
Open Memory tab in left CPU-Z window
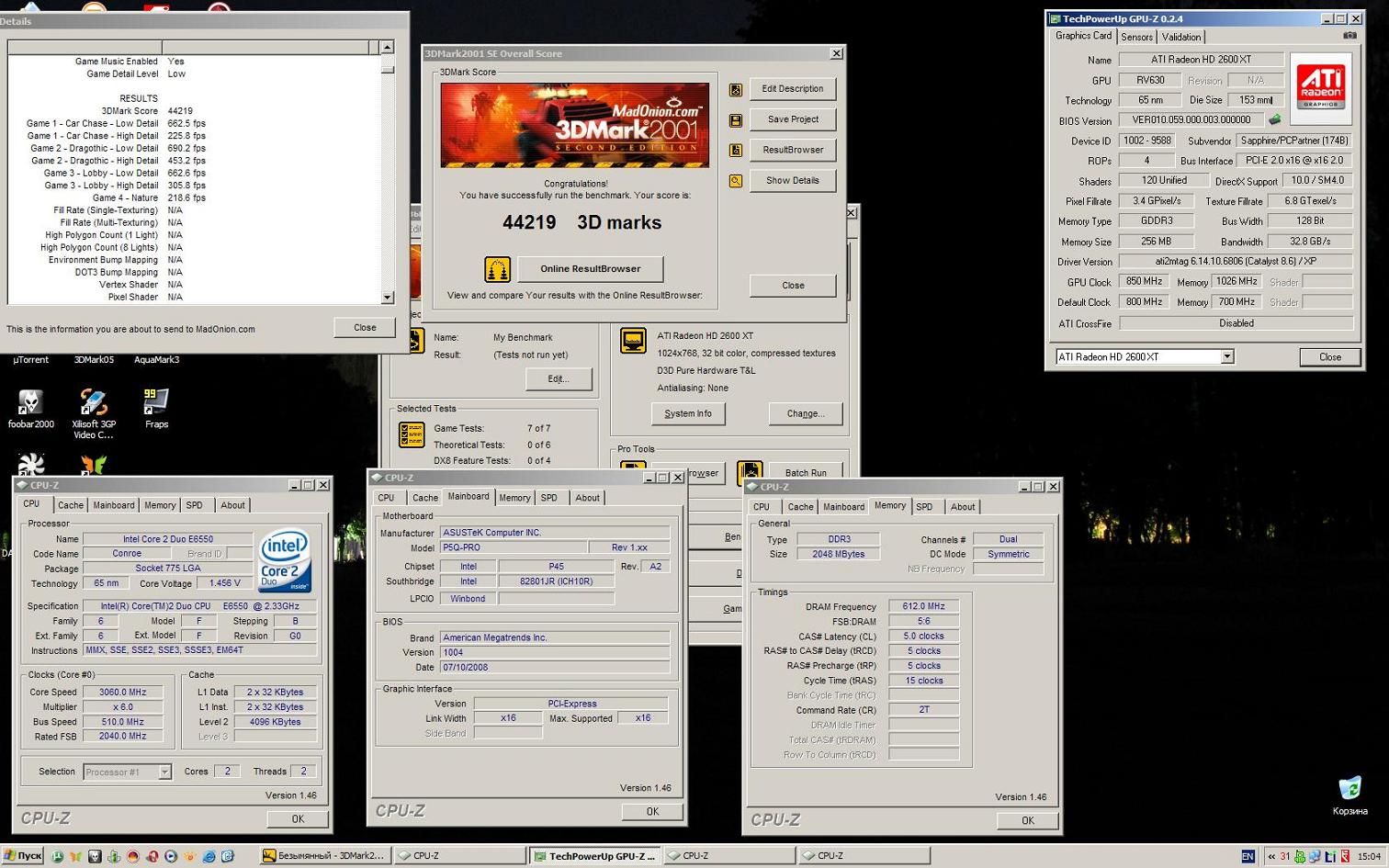point(160,505)
